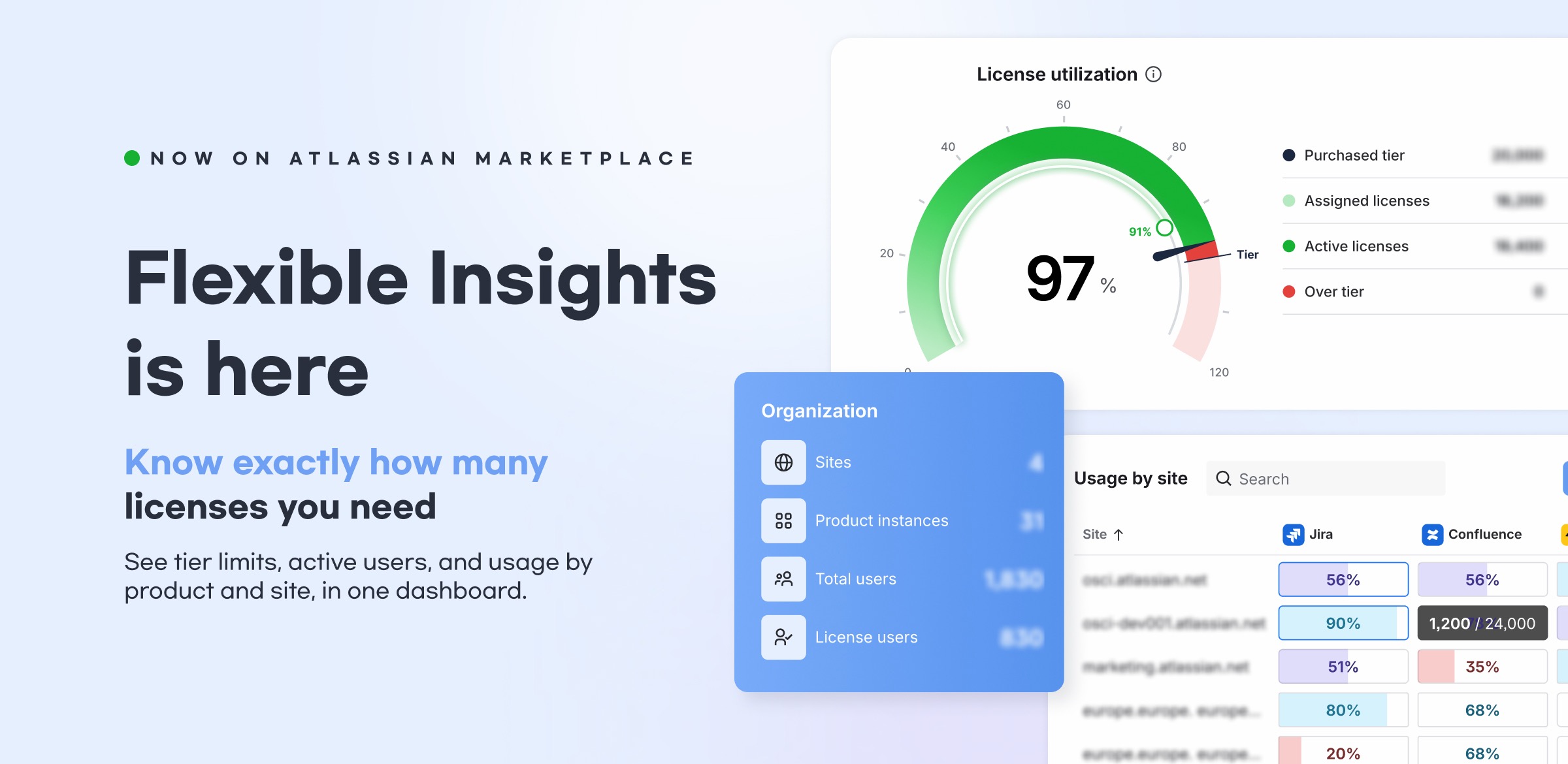
Task: Click the 91% marker on gauge
Action: (x=1164, y=228)
